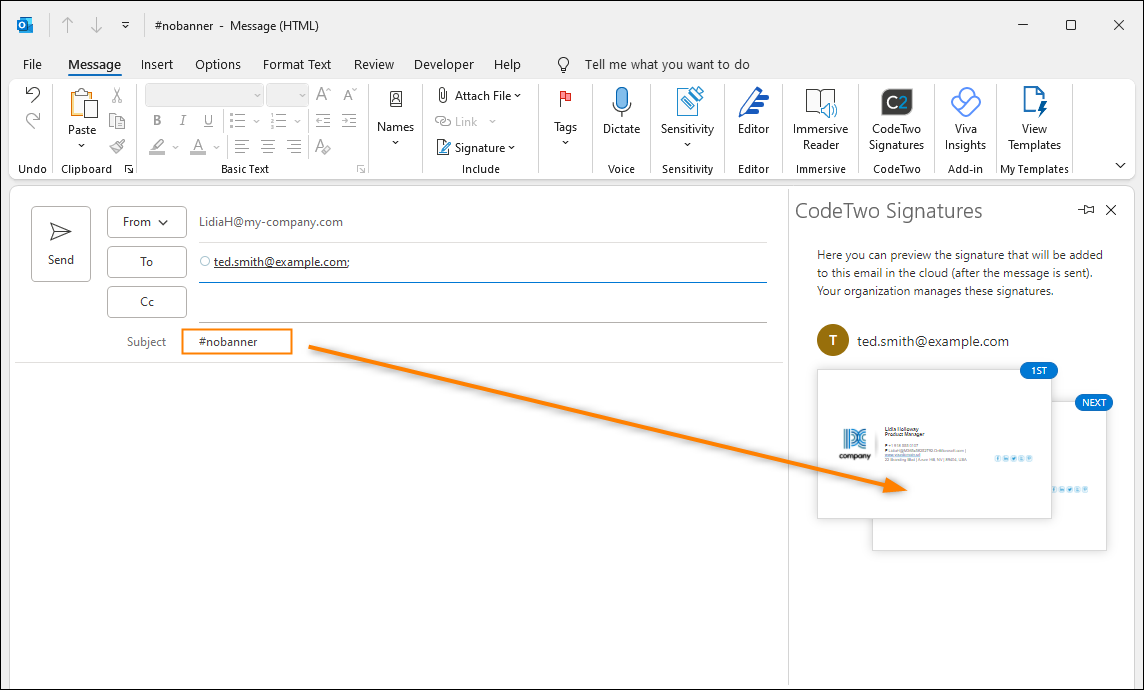
Task: Open Quick Access Toolbar customize arrow
Action: (125, 26)
